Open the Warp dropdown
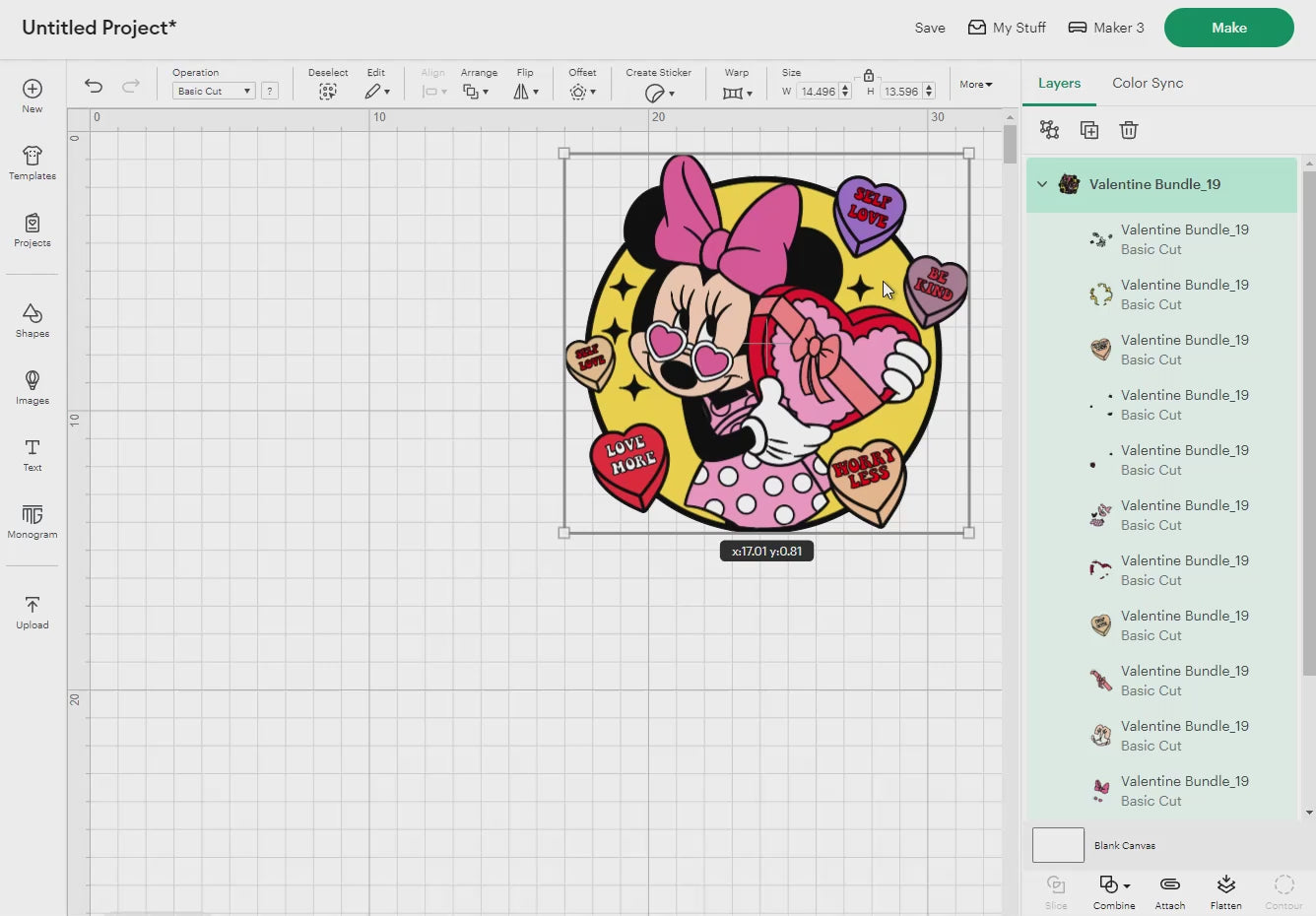The width and height of the screenshot is (1316, 916). [x=737, y=93]
